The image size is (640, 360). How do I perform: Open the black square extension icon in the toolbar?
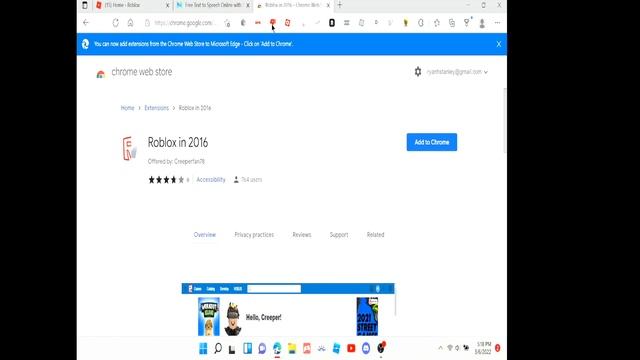(x=332, y=23)
